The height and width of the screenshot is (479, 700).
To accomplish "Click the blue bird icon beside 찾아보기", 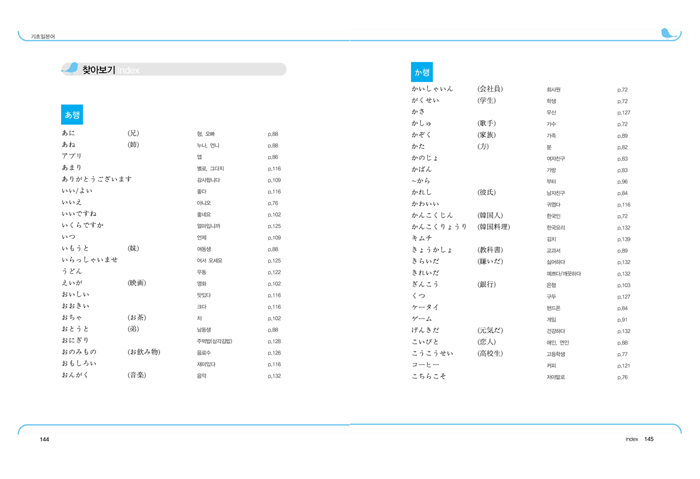I will 69,69.
